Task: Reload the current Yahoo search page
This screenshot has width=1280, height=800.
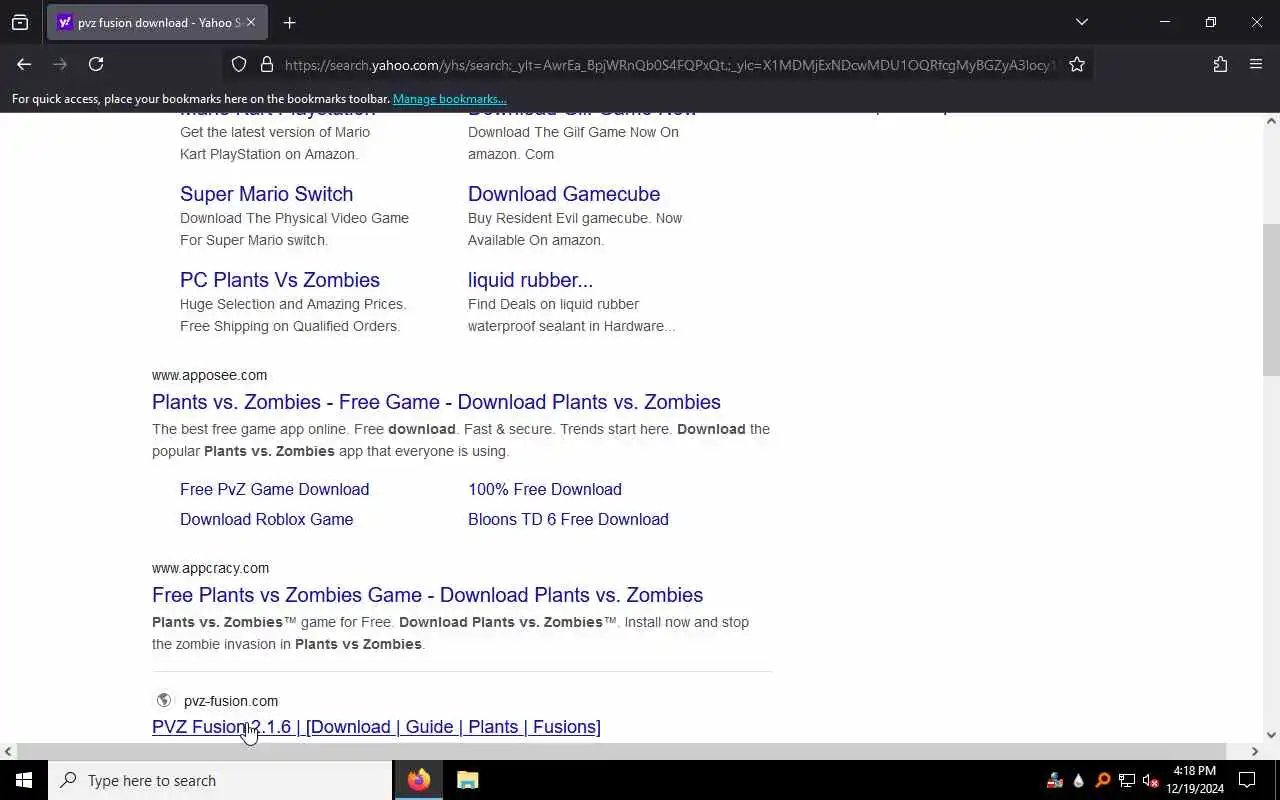Action: 96,64
